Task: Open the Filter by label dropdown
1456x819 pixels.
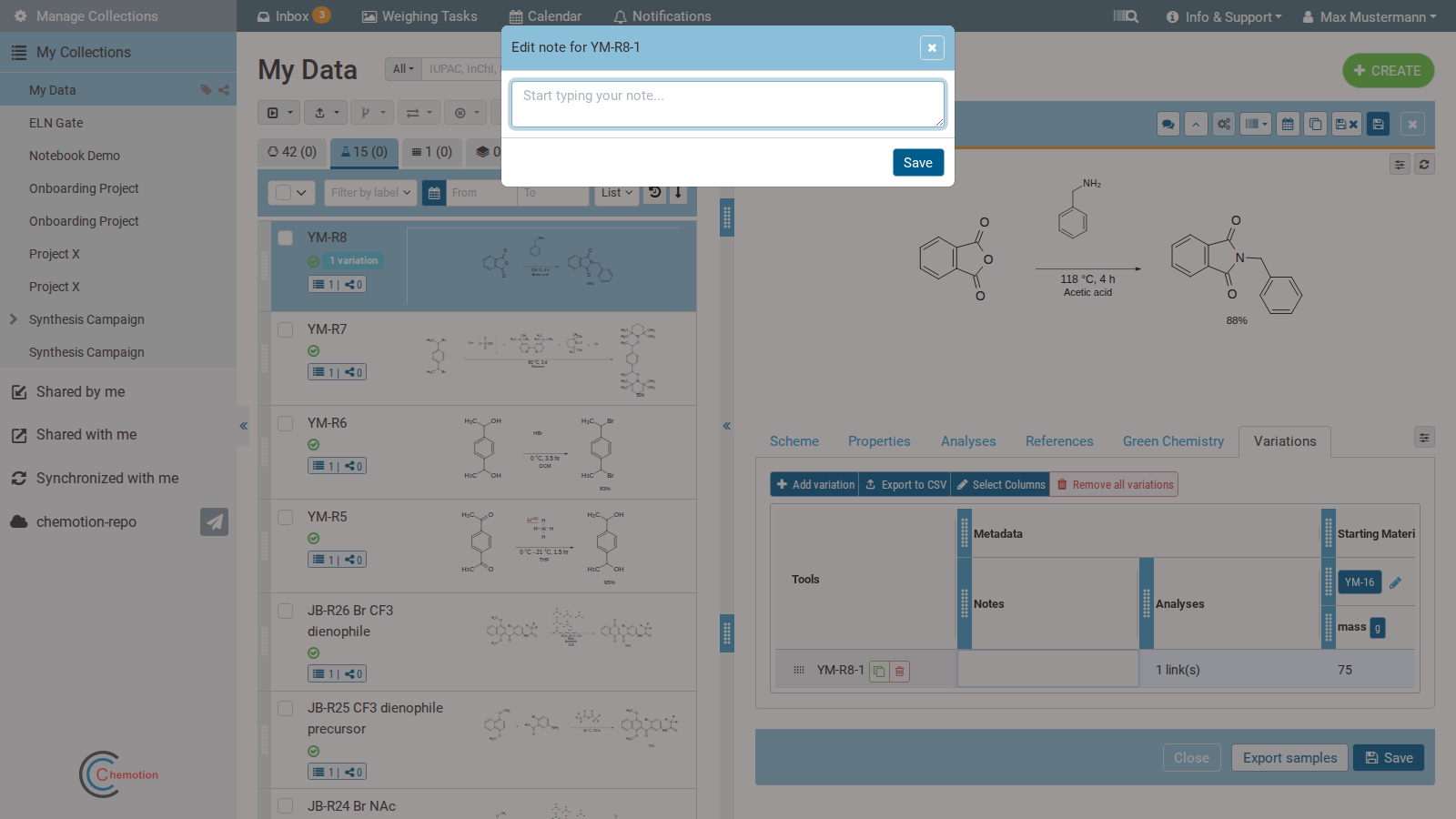Action: (x=370, y=193)
